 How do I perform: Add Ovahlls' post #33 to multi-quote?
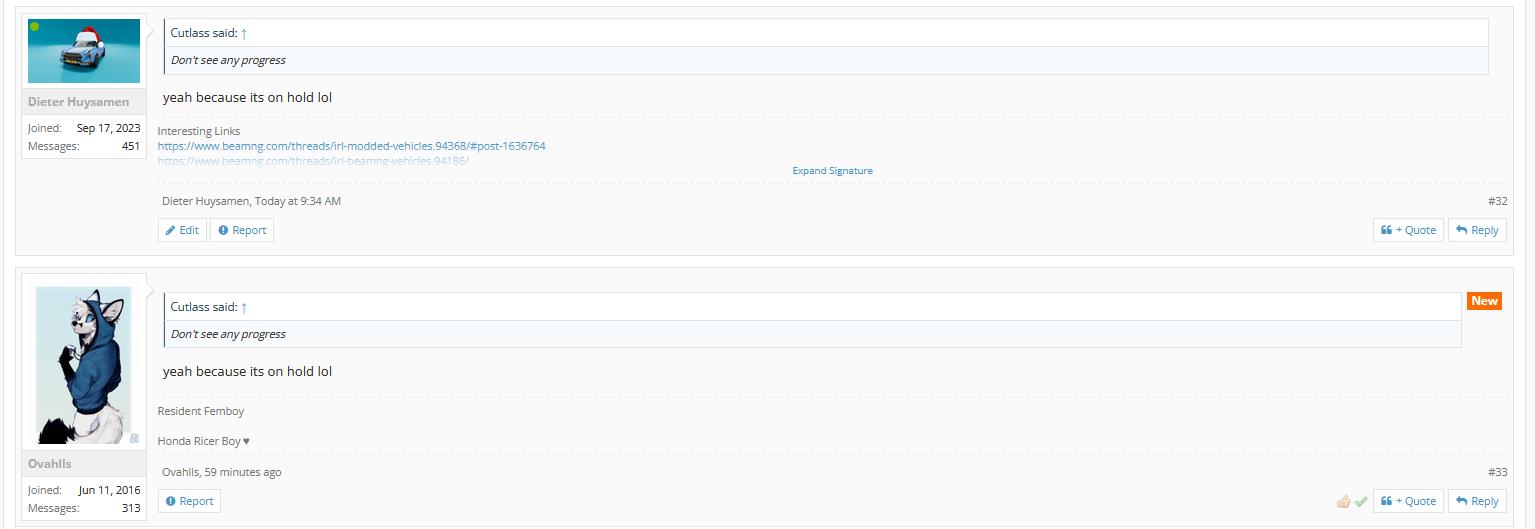(x=1408, y=501)
